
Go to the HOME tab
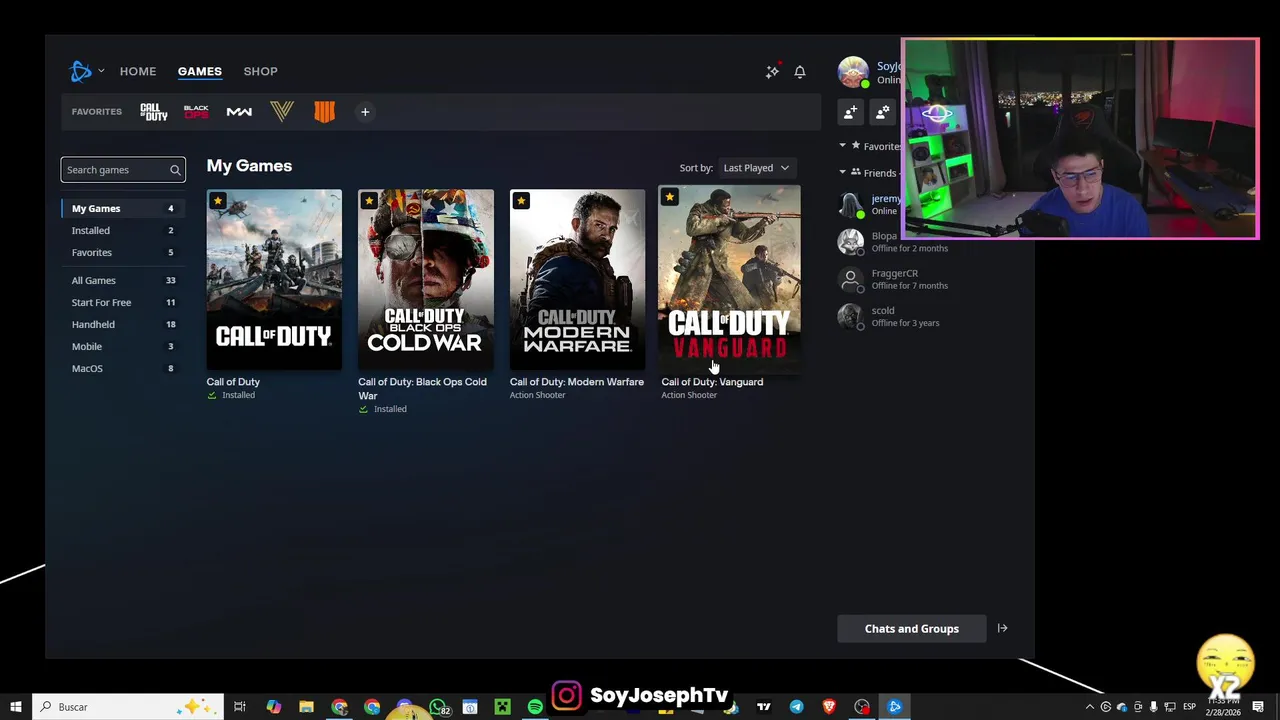pyautogui.click(x=138, y=71)
